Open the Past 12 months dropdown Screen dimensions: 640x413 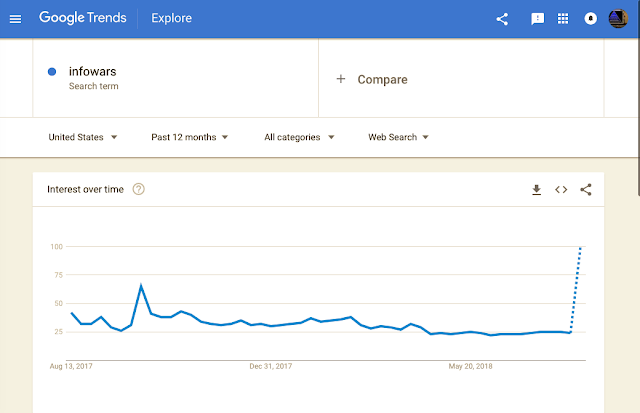189,137
